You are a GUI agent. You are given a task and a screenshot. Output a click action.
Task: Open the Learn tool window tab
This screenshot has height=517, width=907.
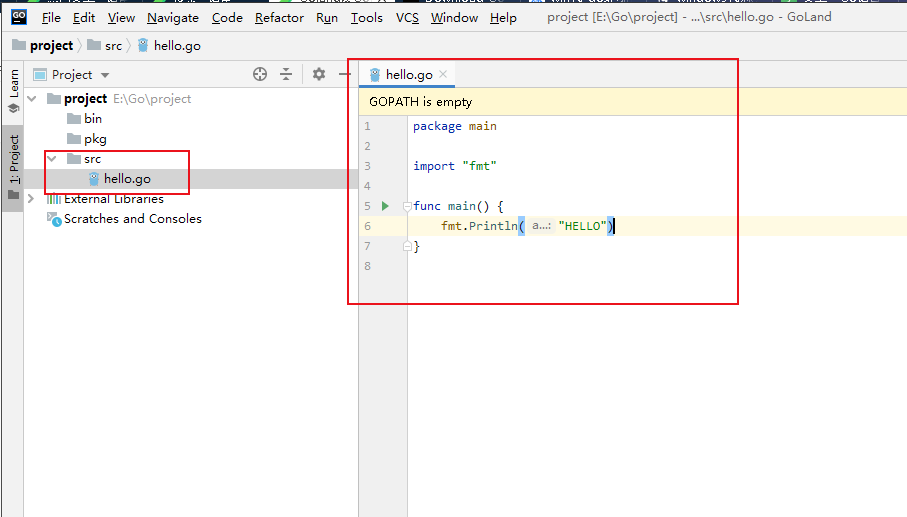13,91
